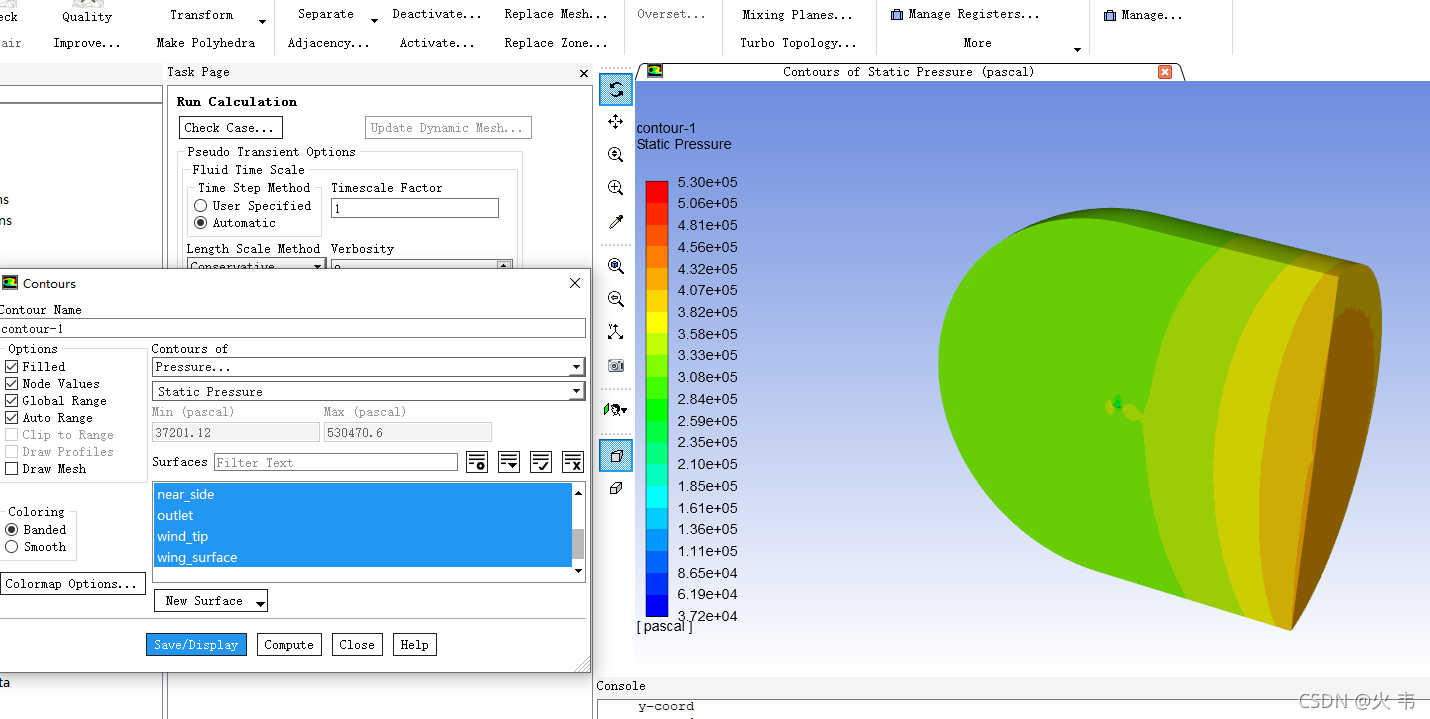Open Colormap Options dialog
1430x719 pixels.
point(71,584)
